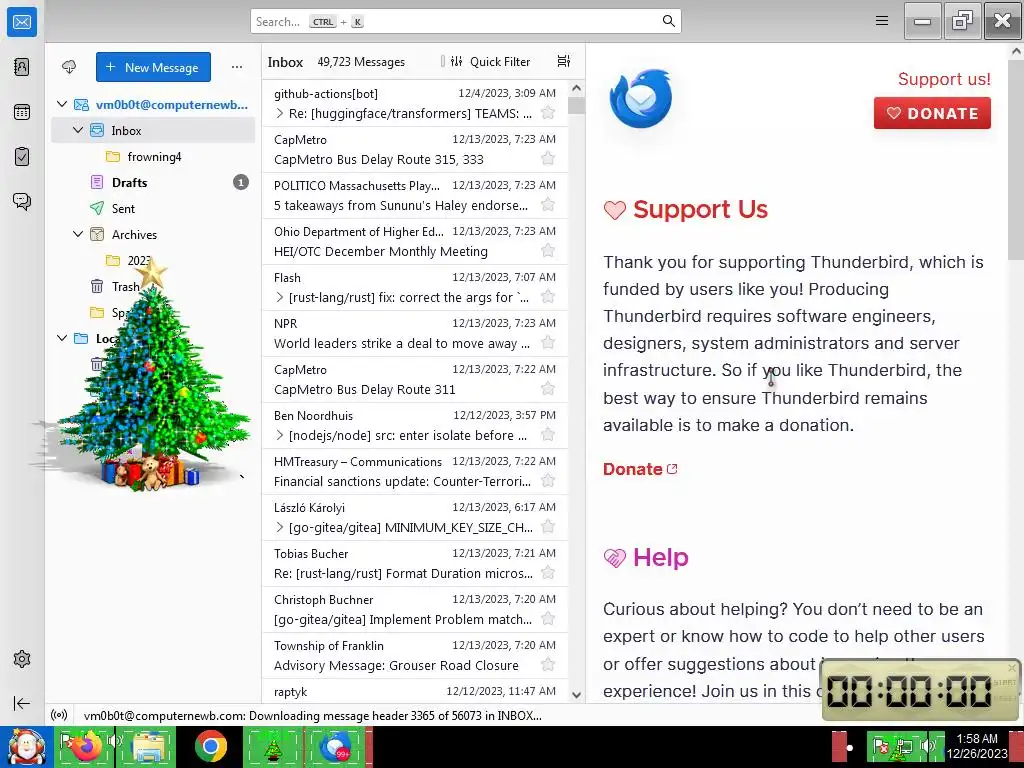The width and height of the screenshot is (1024, 768).
Task: Expand the László Károlyi thread
Action: 280,528
